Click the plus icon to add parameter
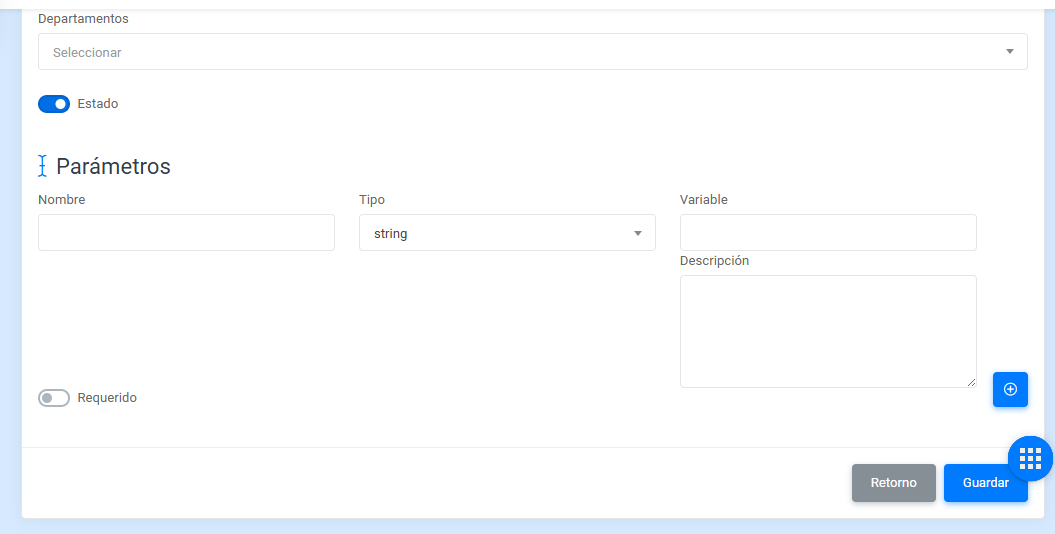 tap(1010, 389)
